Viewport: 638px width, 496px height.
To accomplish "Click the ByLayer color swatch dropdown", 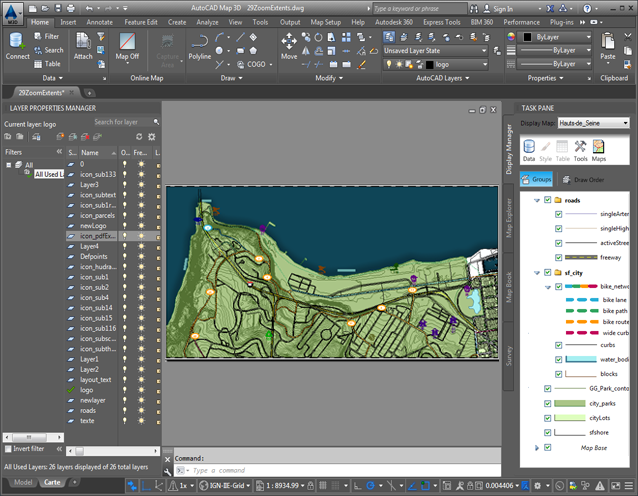I will tap(556, 37).
